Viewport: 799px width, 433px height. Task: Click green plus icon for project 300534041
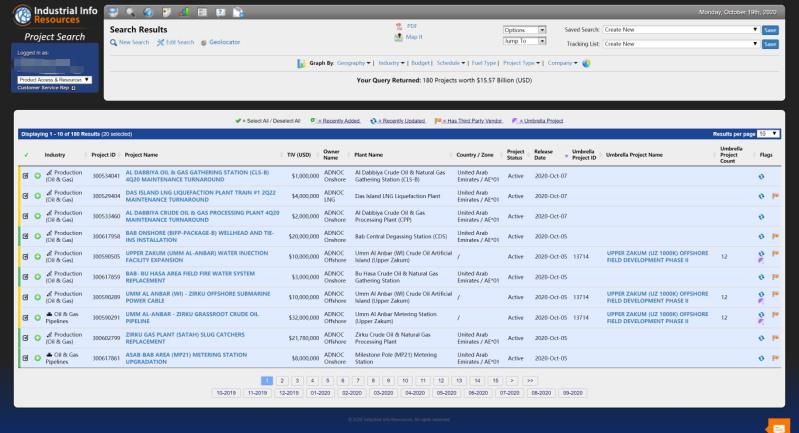[x=37, y=176]
